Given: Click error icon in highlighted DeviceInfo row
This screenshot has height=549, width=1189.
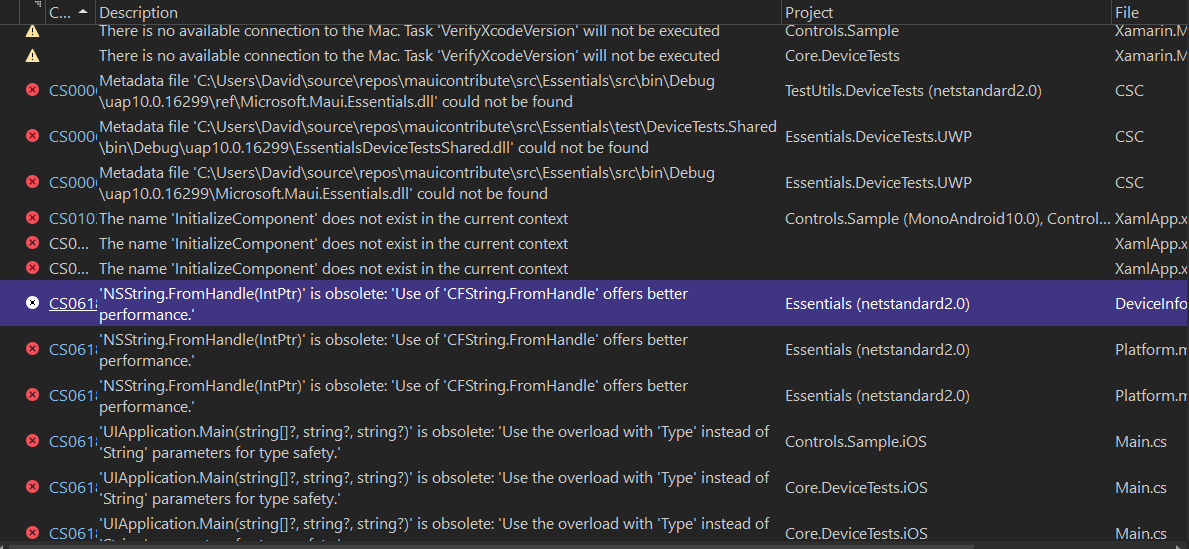Looking at the screenshot, I should [x=32, y=303].
